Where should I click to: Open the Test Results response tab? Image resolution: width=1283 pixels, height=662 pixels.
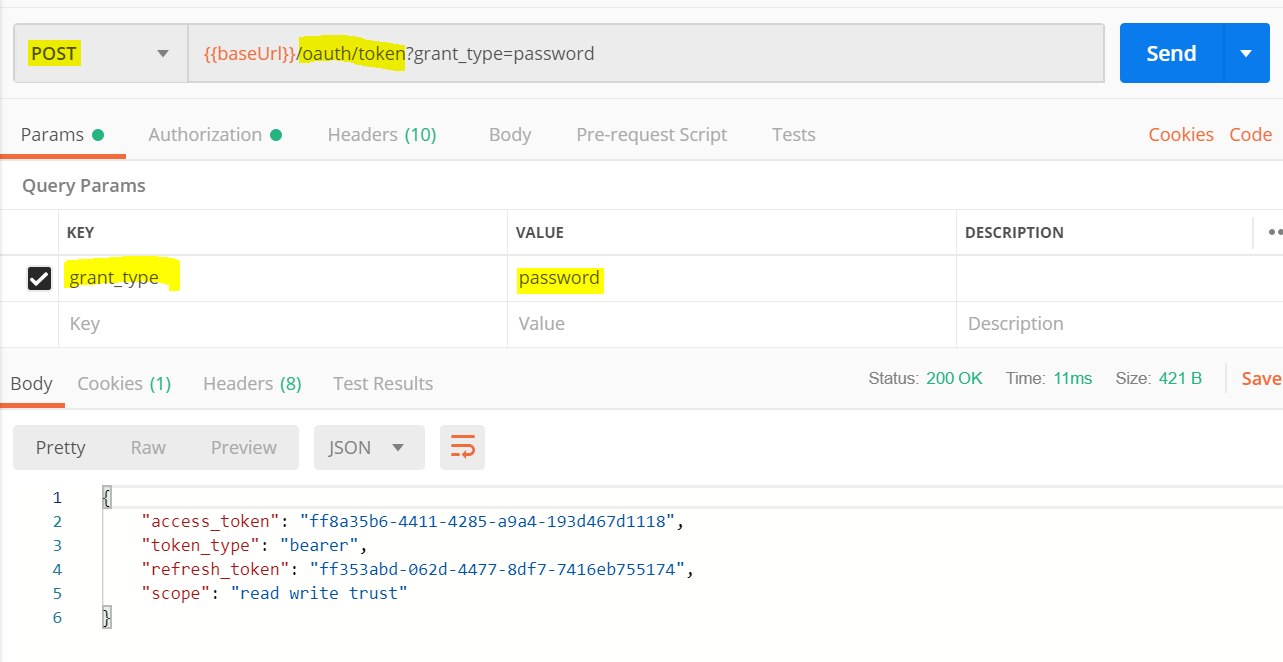[x=382, y=383]
